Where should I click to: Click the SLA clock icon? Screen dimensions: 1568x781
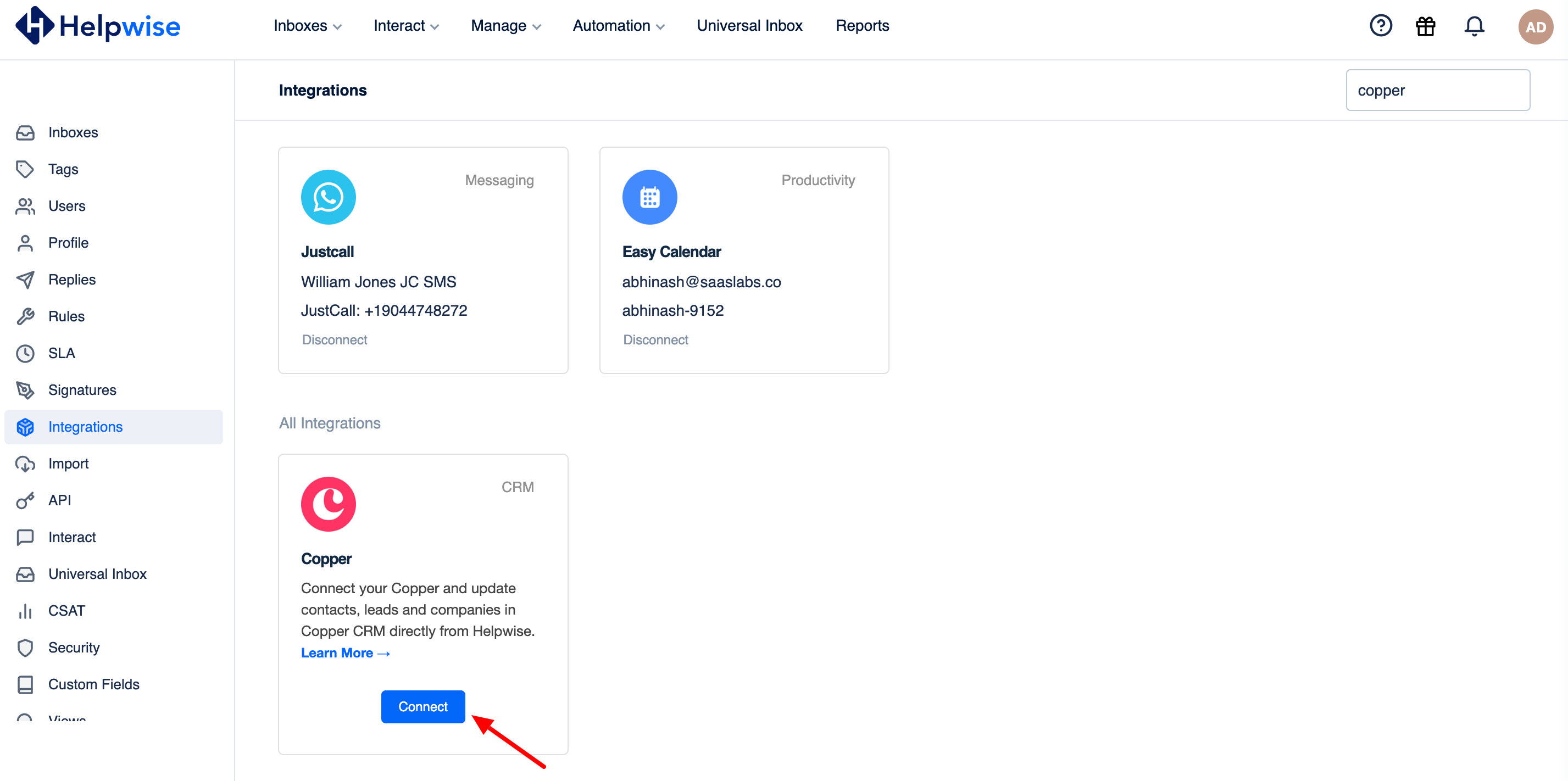pyautogui.click(x=25, y=353)
